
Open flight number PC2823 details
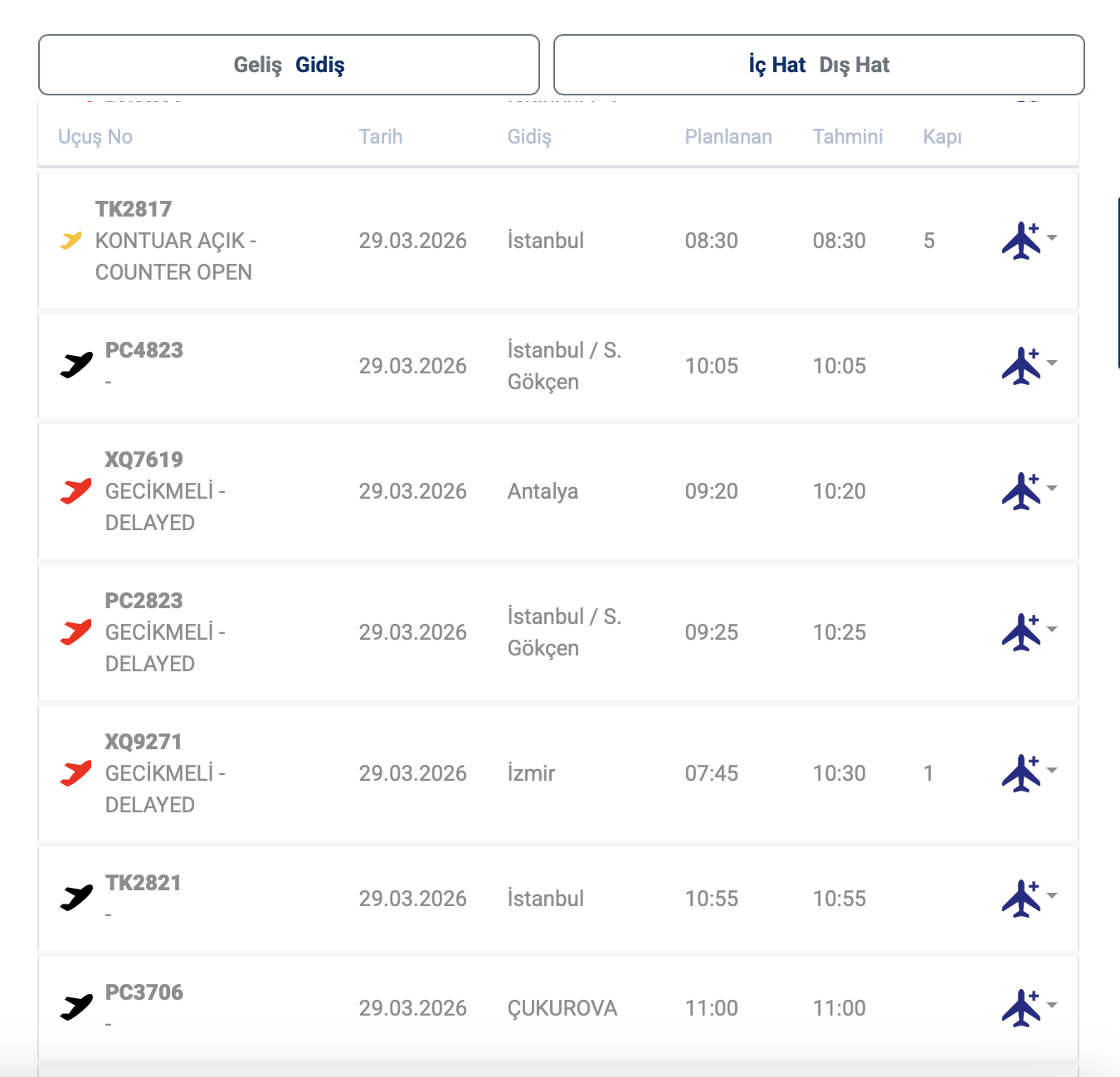click(x=144, y=601)
